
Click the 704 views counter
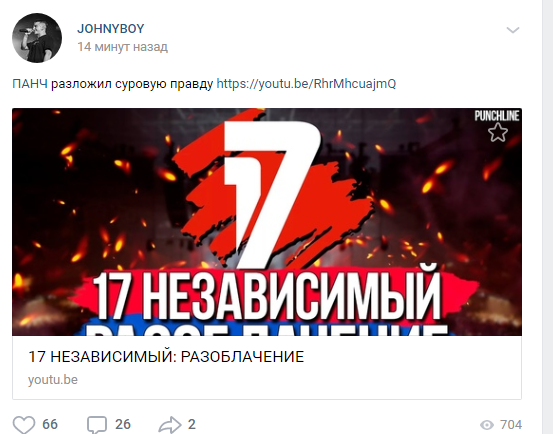(511, 424)
